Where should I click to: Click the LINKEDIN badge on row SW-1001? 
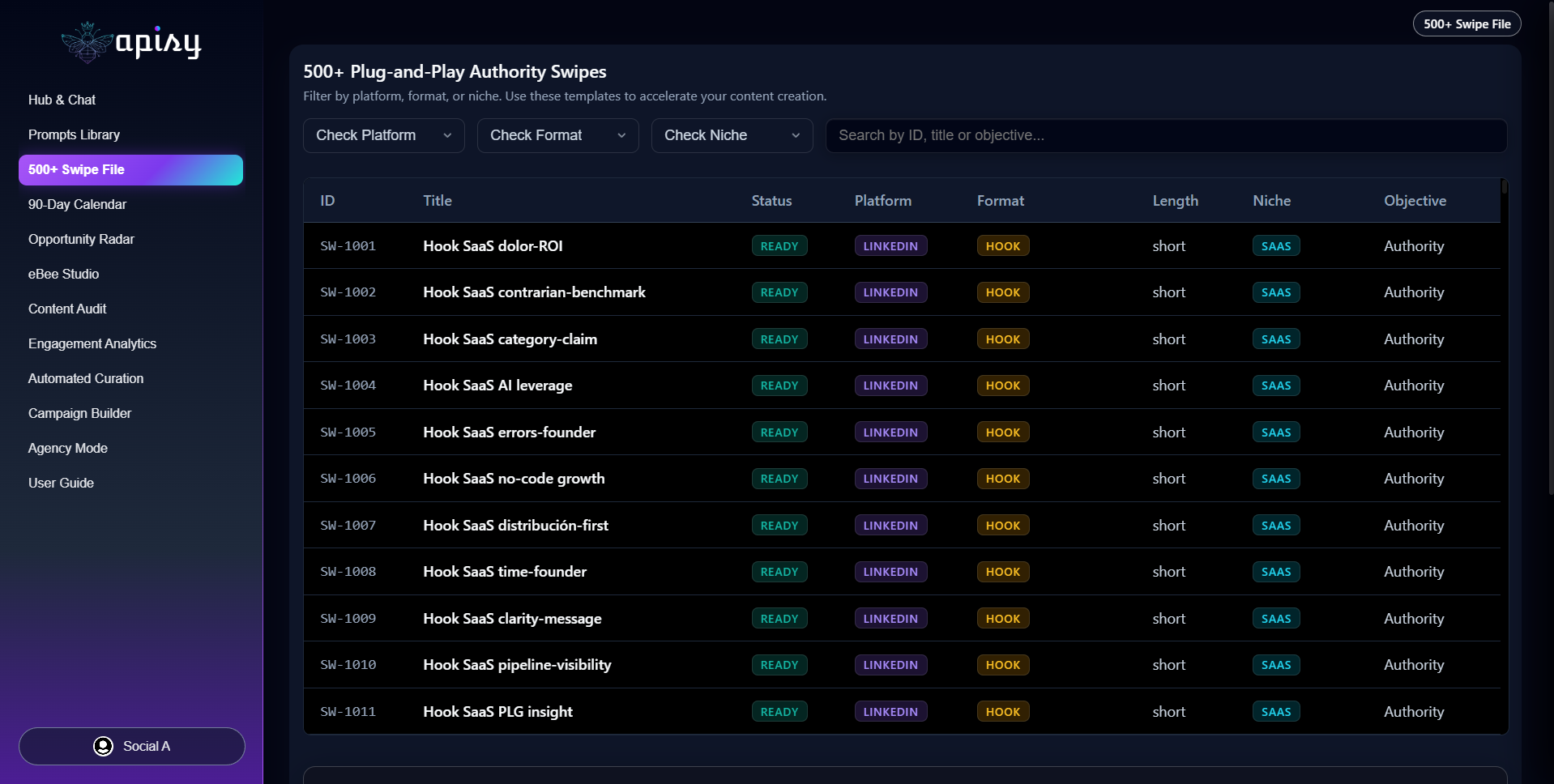click(890, 246)
